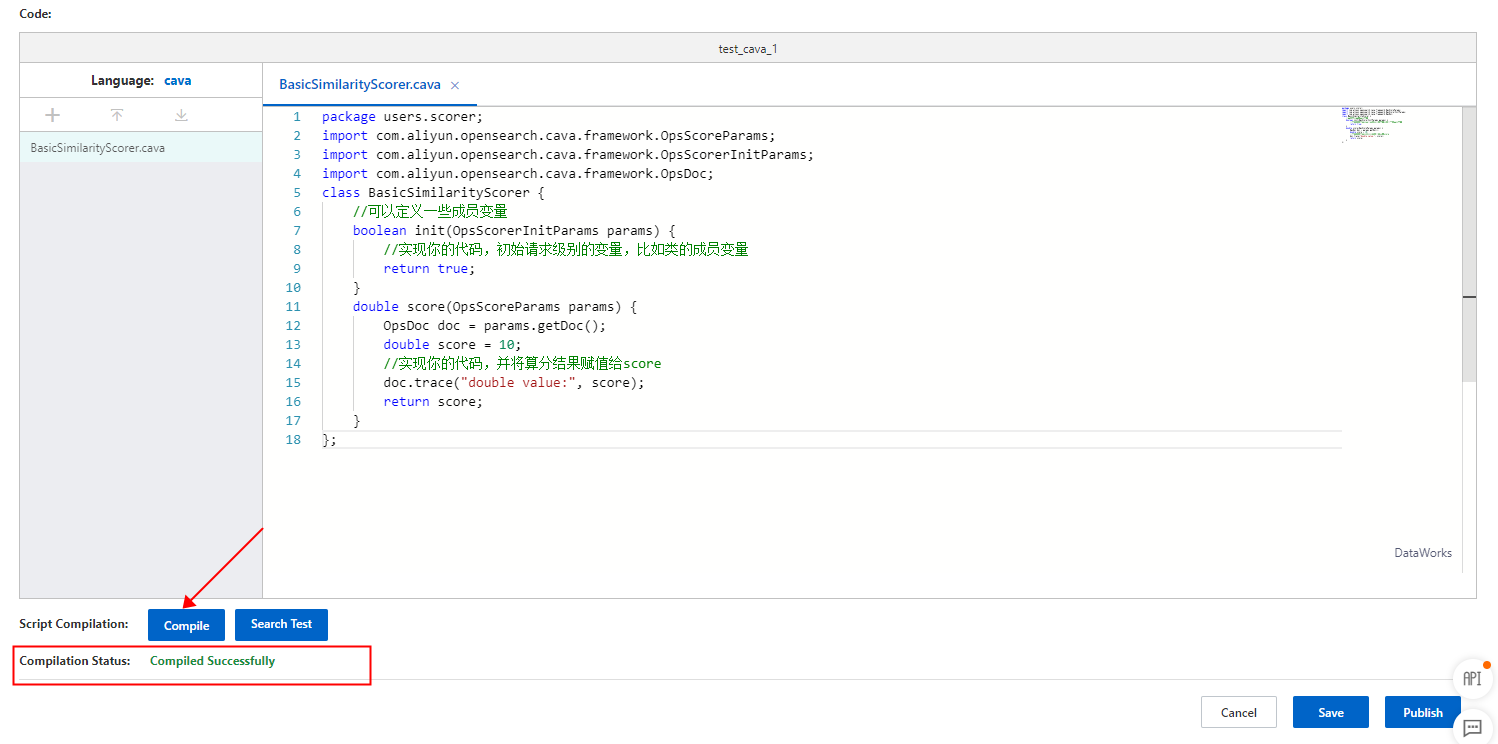Click the Compilation Status label
Viewport: 1498px width, 744px height.
click(x=75, y=661)
